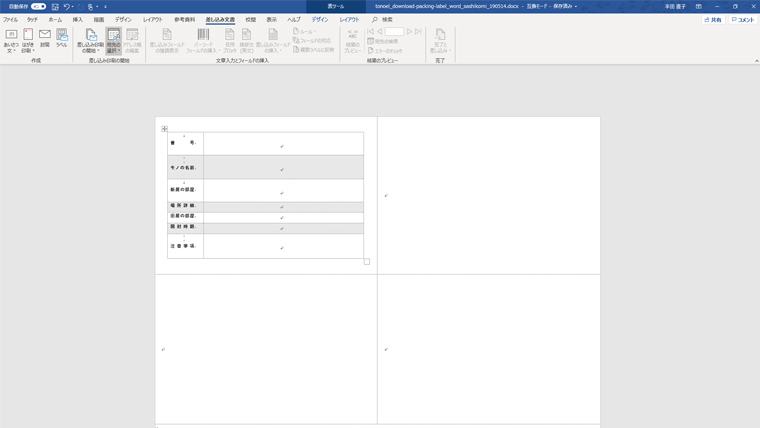The height and width of the screenshot is (428, 760).
Task: Switch to the Insert (挿入) tab
Action: pos(77,19)
